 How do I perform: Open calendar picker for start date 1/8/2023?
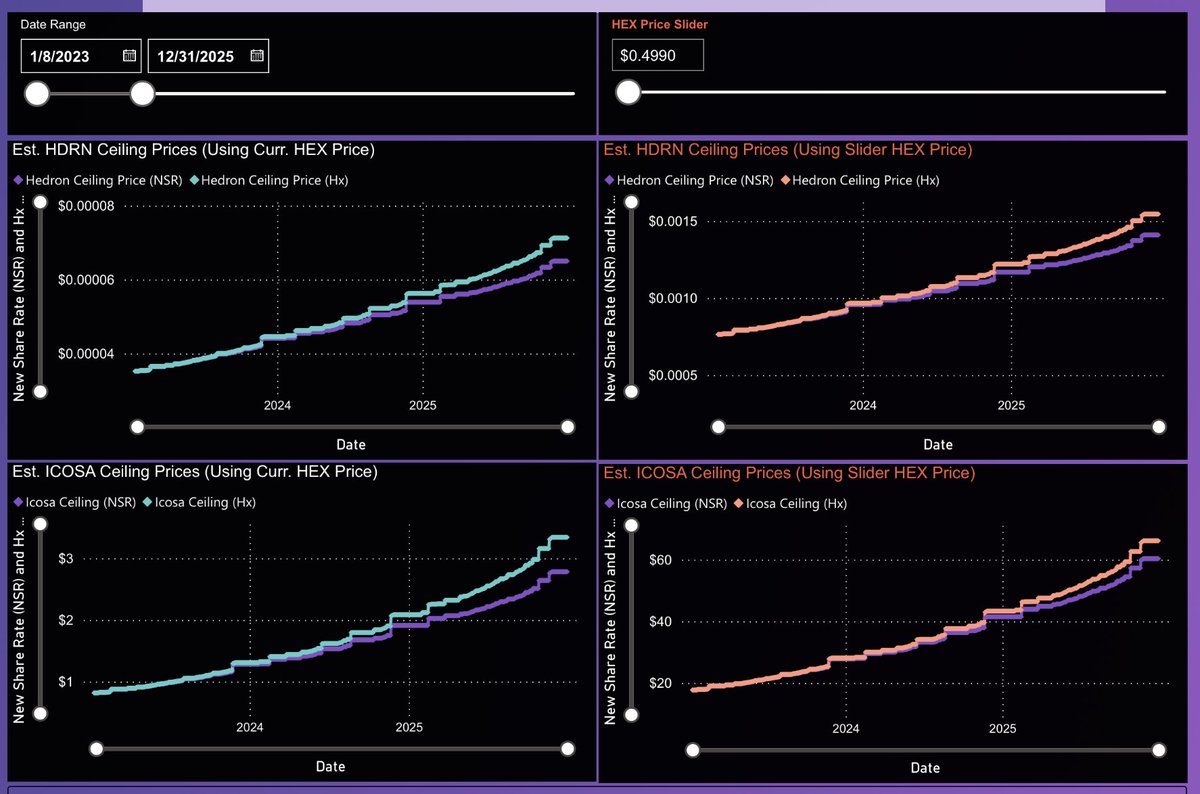[130, 56]
